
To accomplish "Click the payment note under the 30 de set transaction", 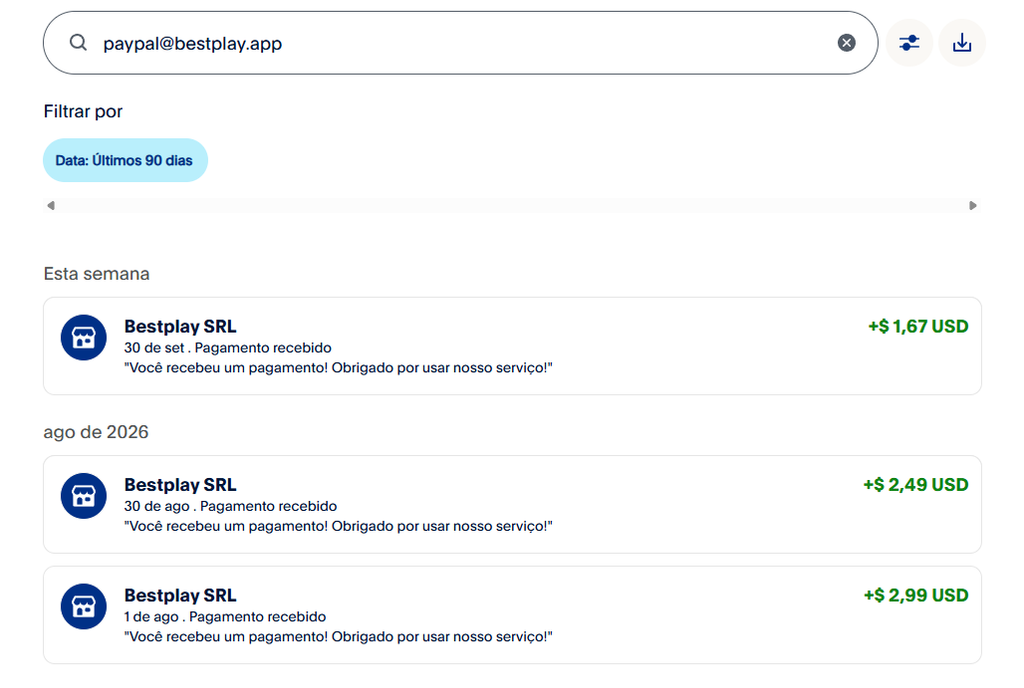I will tap(338, 368).
